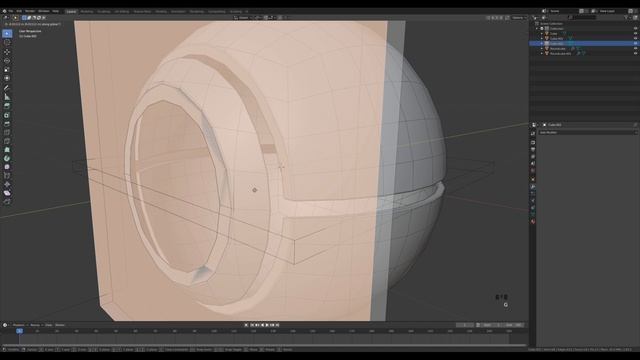Select the Rip Region tool
This screenshot has height=360, width=640.
[x=7, y=202]
